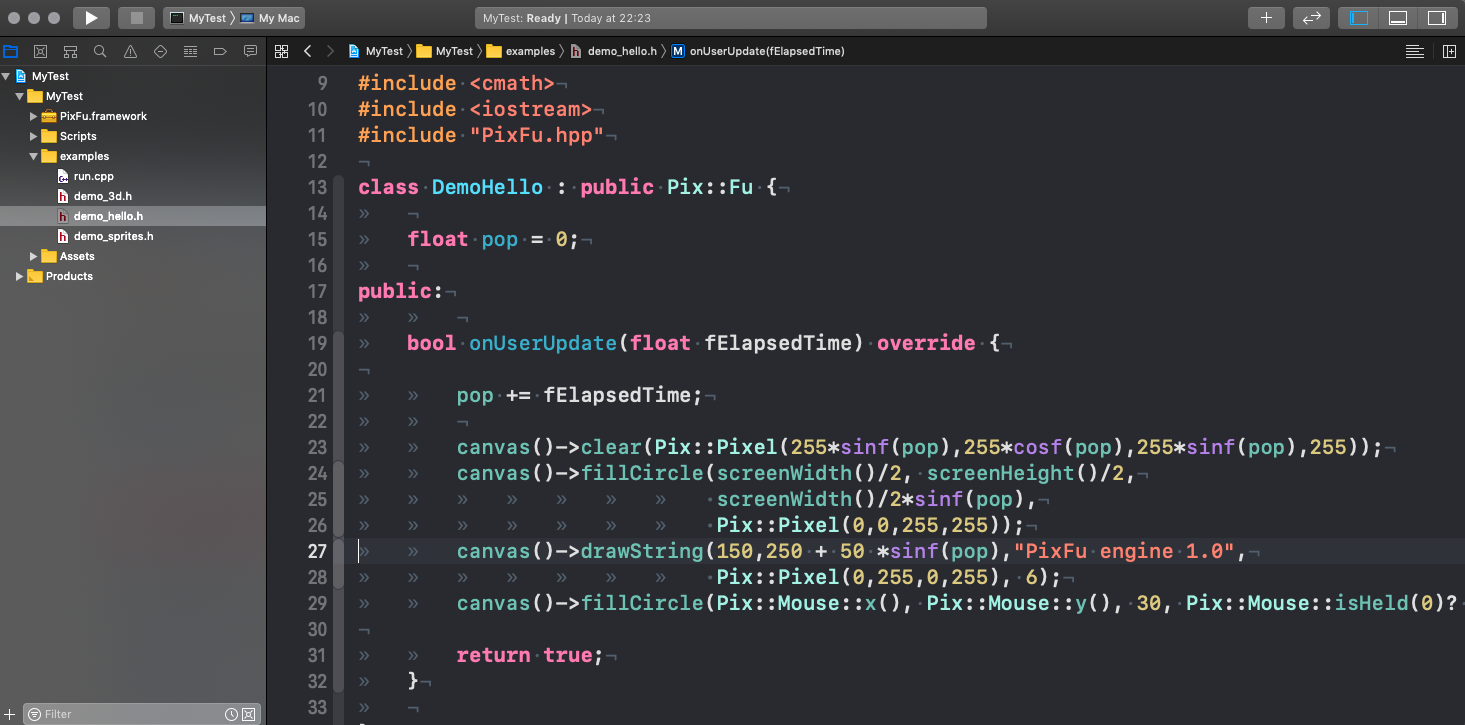Screen dimensions: 1465x725
Task: Add a new file with the plus button
Action: pyautogui.click(x=11, y=714)
